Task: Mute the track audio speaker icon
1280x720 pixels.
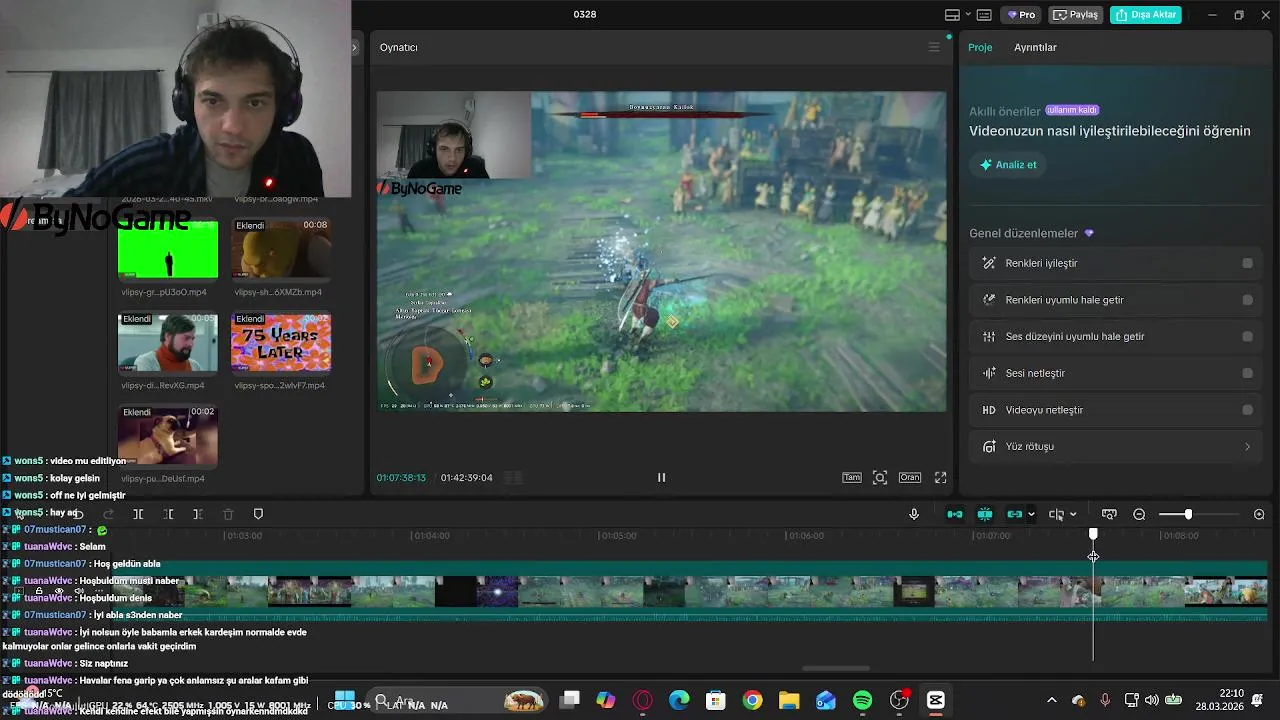Action: click(x=79, y=591)
